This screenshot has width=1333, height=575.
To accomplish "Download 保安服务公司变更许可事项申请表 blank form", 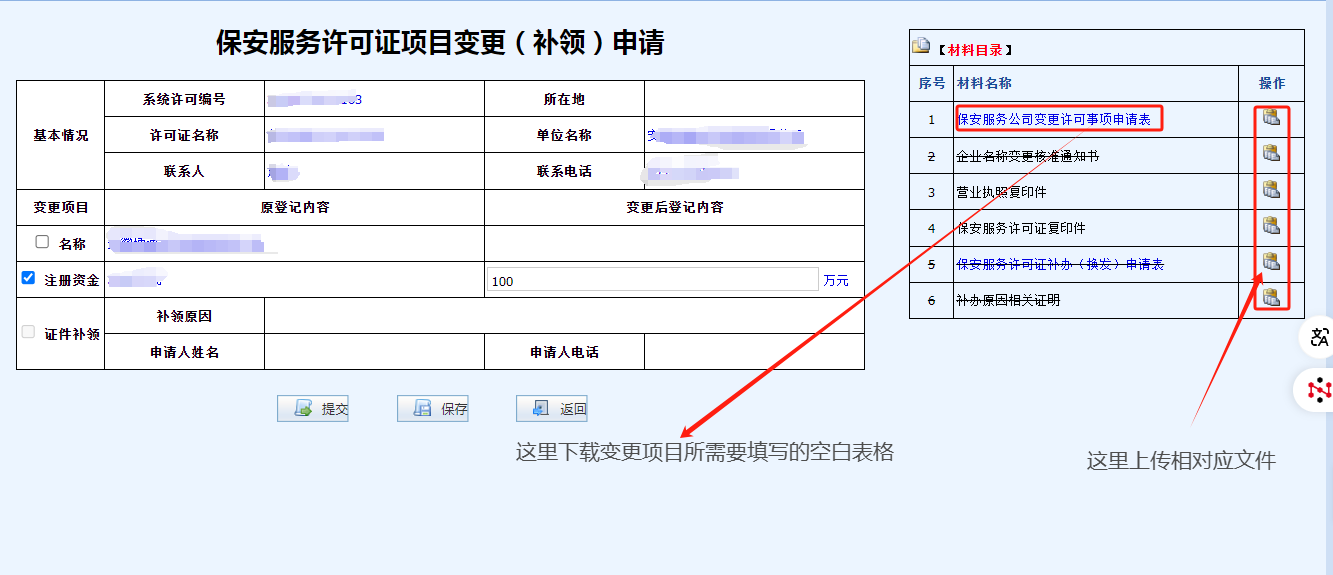I will pos(1053,120).
